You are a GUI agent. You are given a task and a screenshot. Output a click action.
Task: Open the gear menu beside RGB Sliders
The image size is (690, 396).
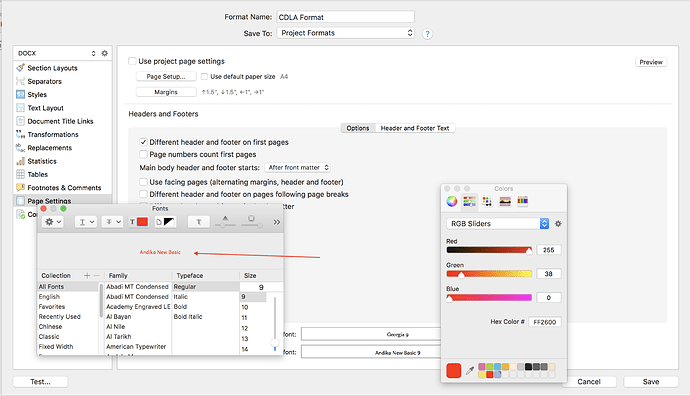(x=558, y=224)
